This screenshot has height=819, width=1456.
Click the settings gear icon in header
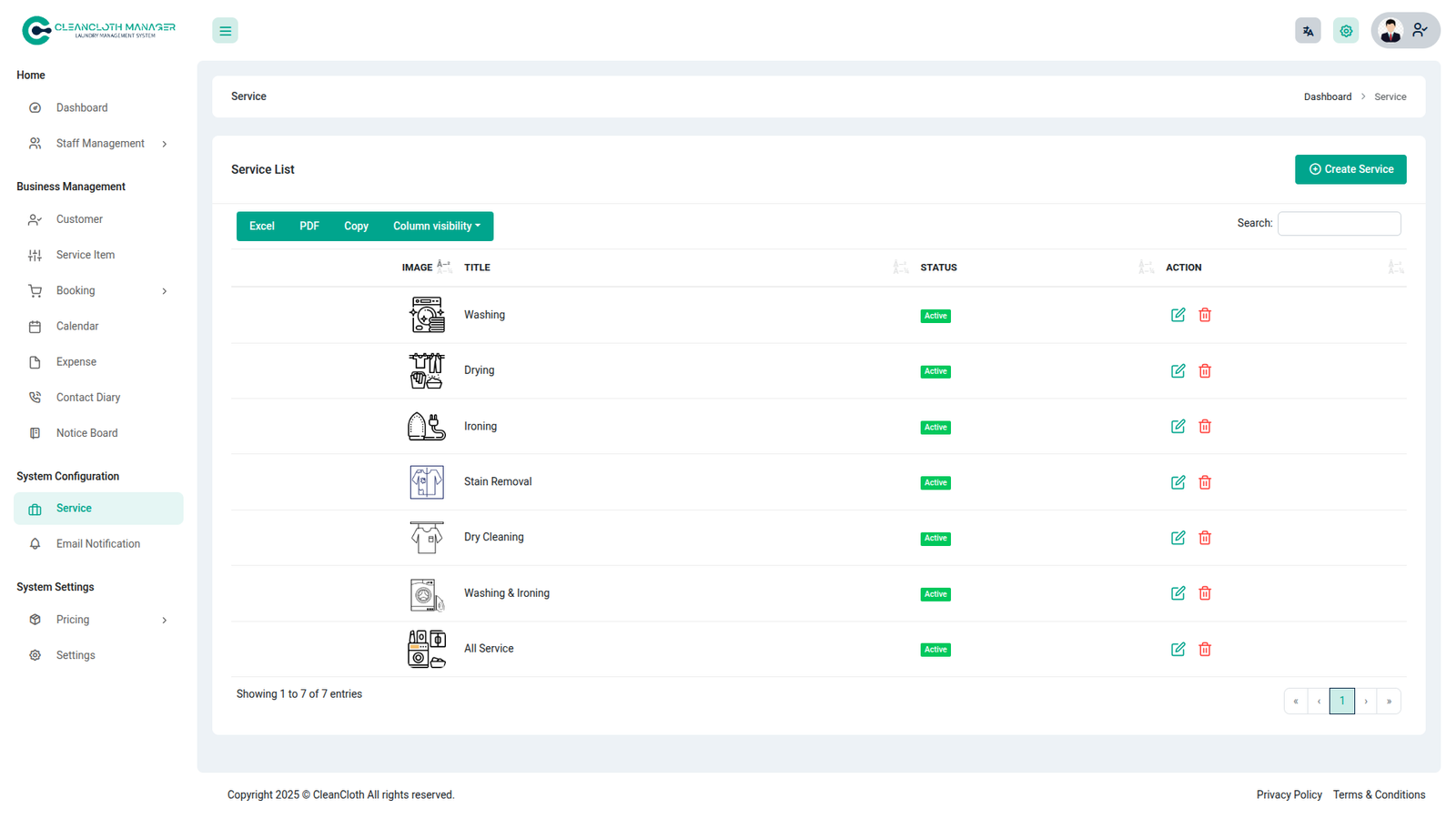[x=1346, y=31]
